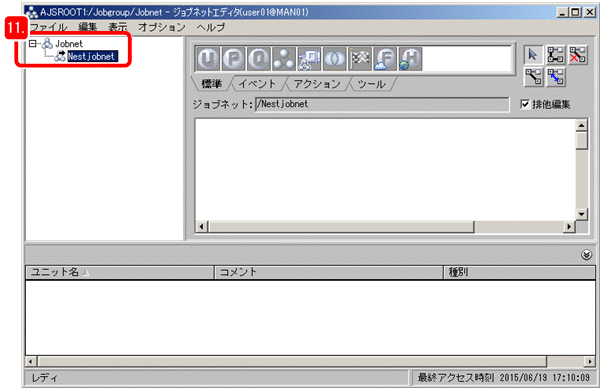604x392 pixels.
Task: Open the オプション menu
Action: pyautogui.click(x=162, y=27)
